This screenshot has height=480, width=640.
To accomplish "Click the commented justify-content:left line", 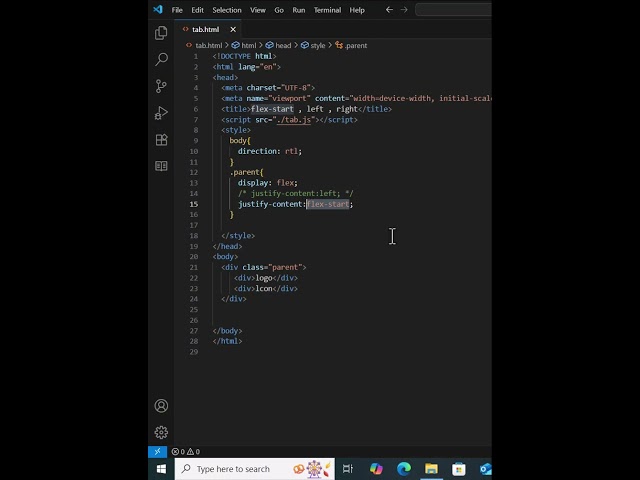I will coord(296,193).
